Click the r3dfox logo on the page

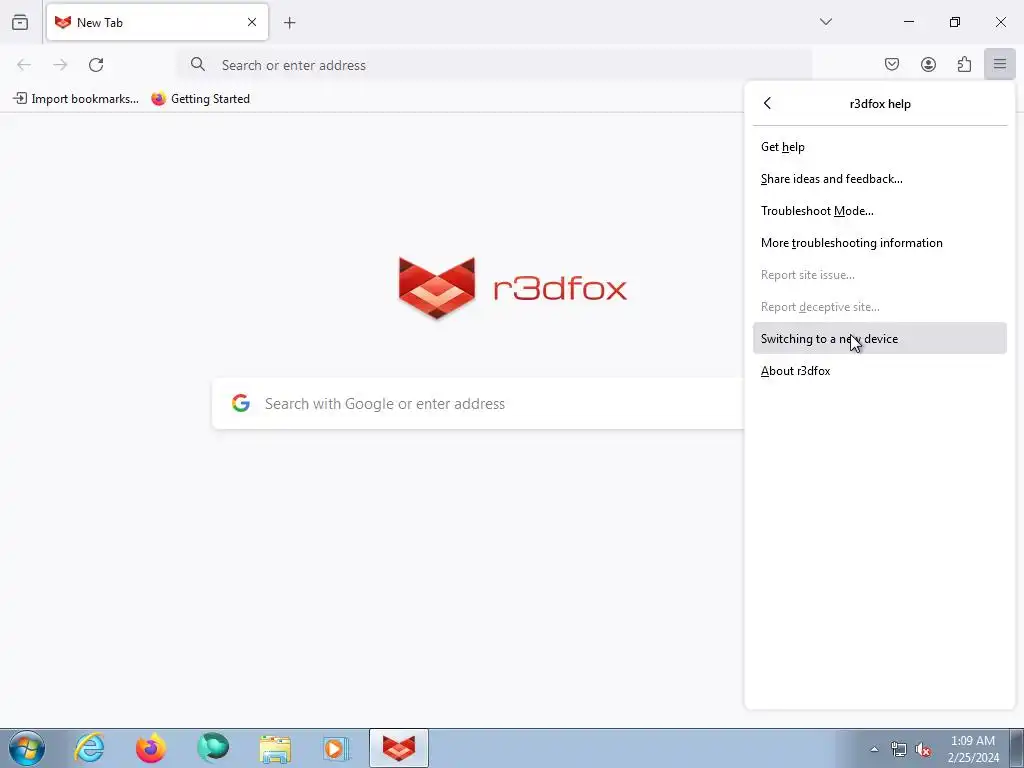pyautogui.click(x=513, y=288)
